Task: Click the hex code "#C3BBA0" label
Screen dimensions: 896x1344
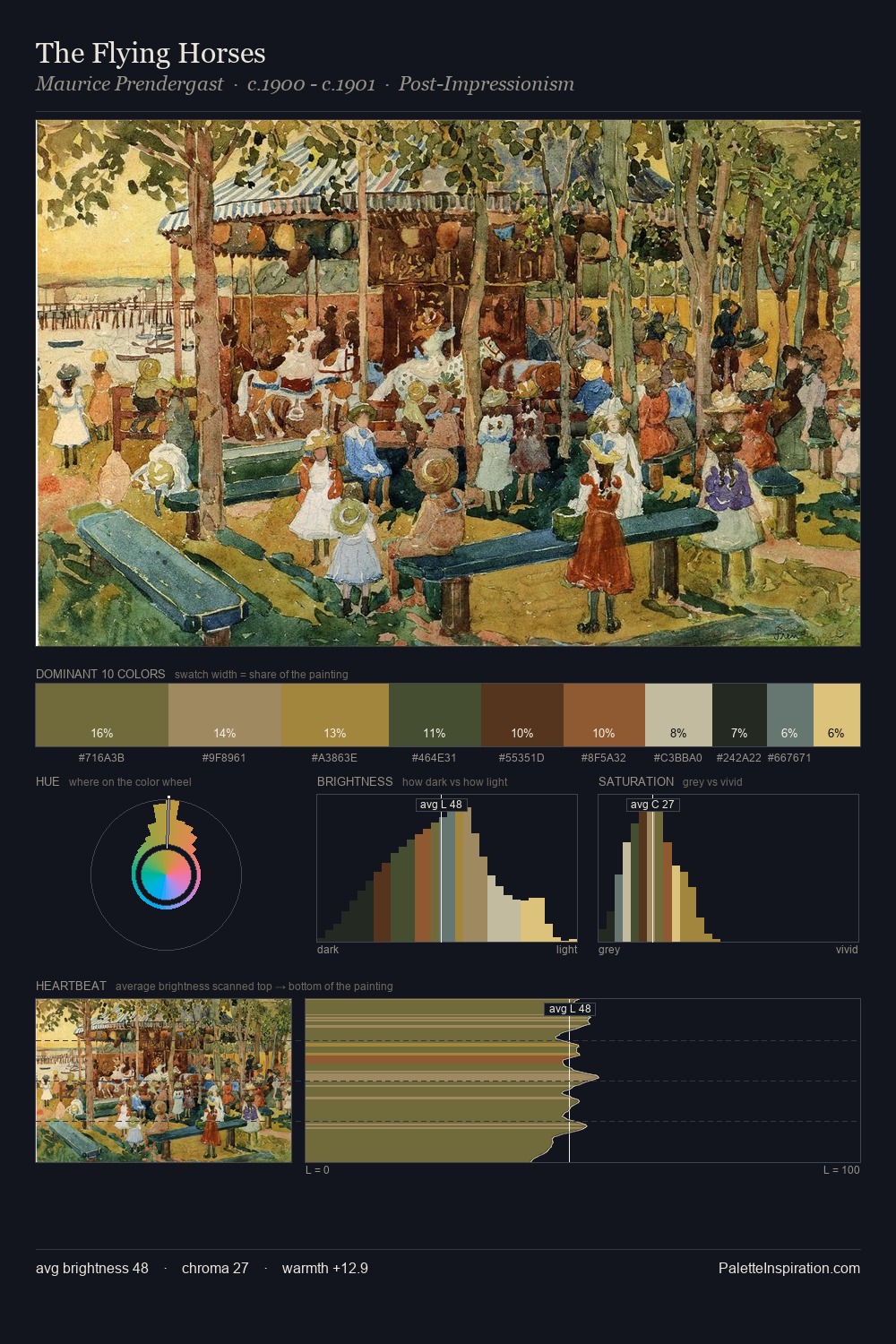Action: (x=678, y=758)
